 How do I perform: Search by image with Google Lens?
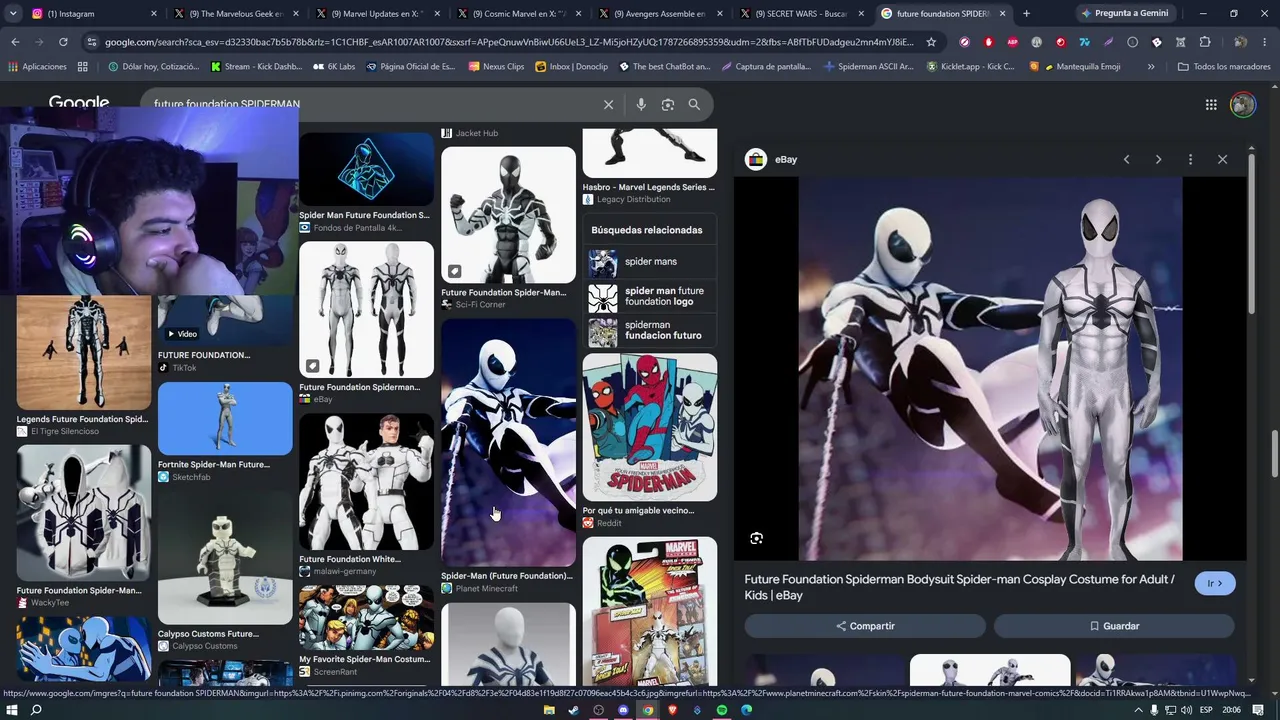[x=668, y=105]
